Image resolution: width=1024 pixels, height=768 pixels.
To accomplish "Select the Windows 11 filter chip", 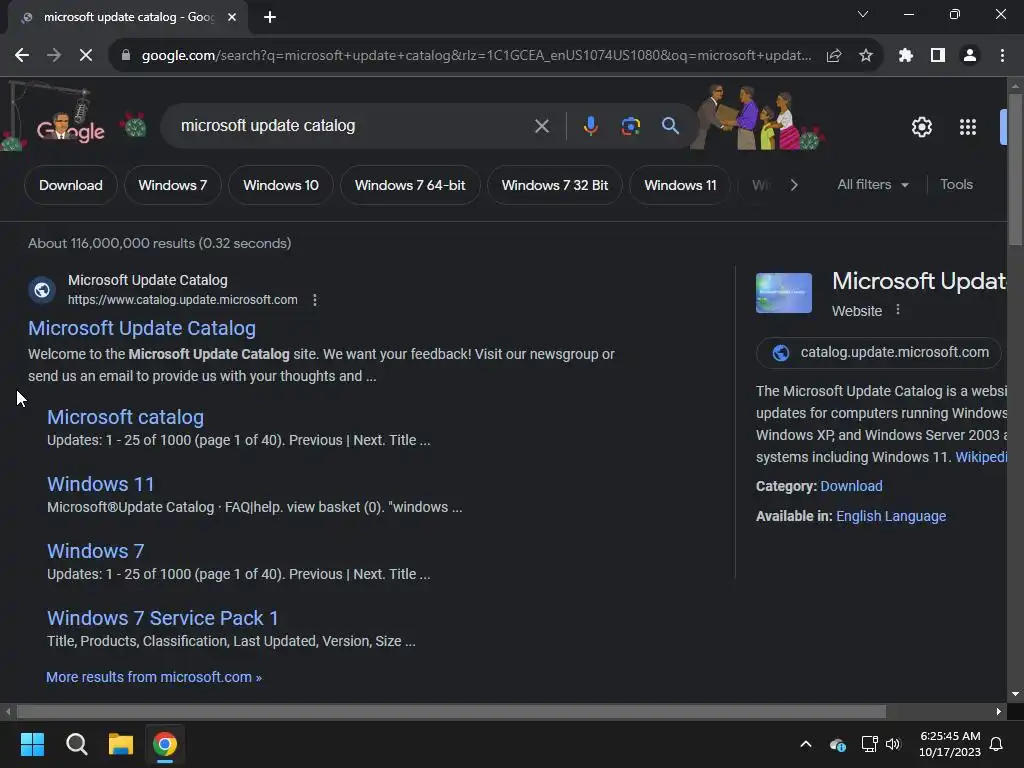I will pos(680,185).
